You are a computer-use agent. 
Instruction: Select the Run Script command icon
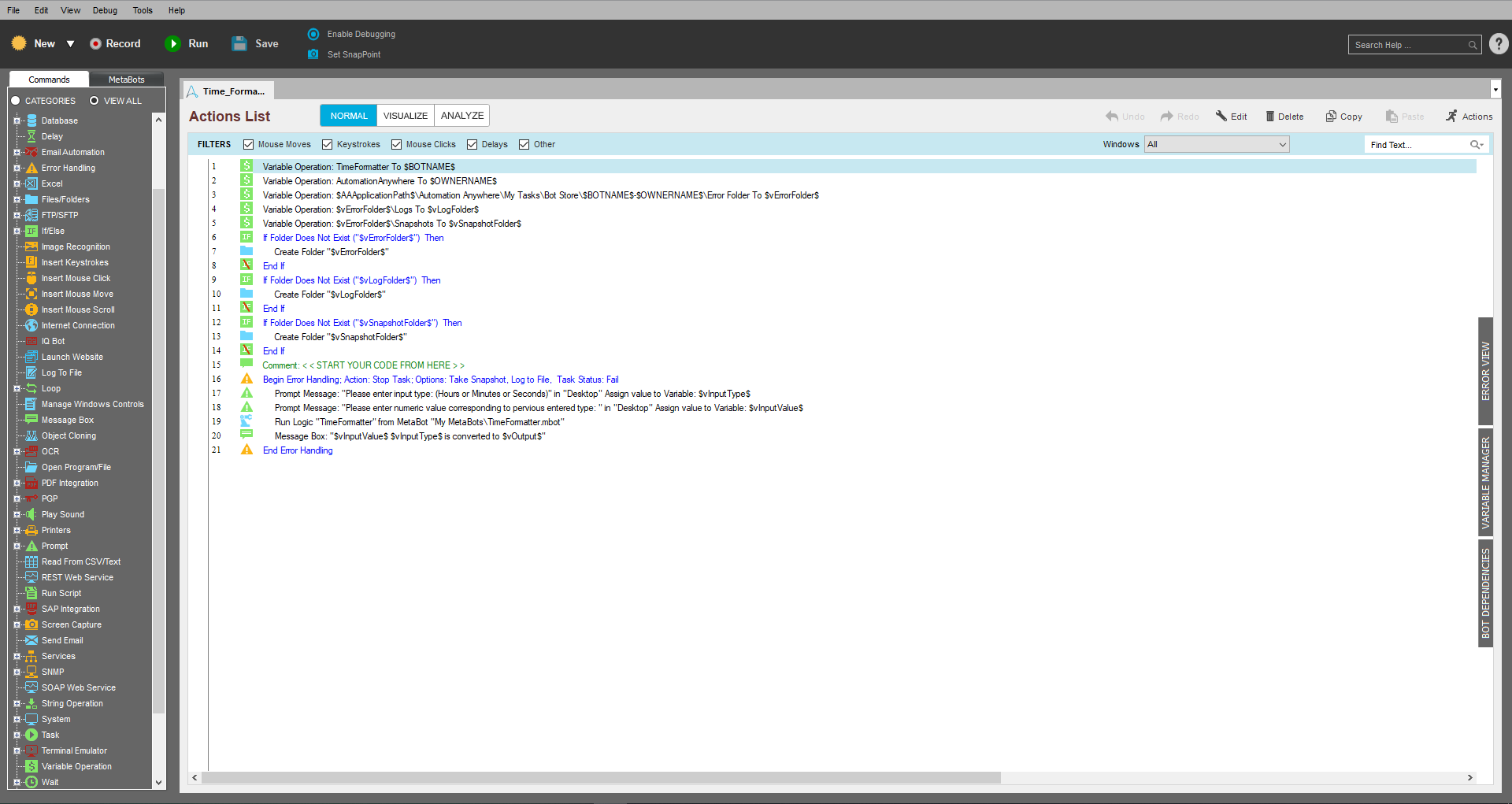coord(31,593)
